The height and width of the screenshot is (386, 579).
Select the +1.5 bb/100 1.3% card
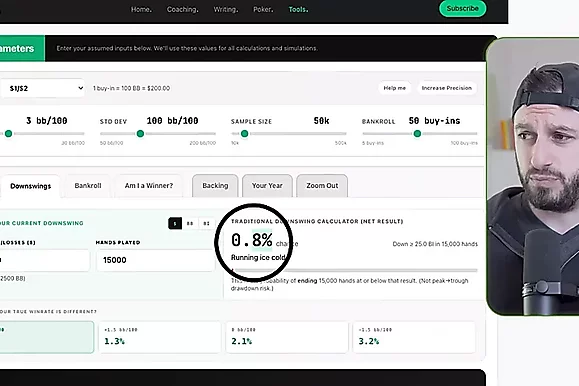tap(160, 337)
